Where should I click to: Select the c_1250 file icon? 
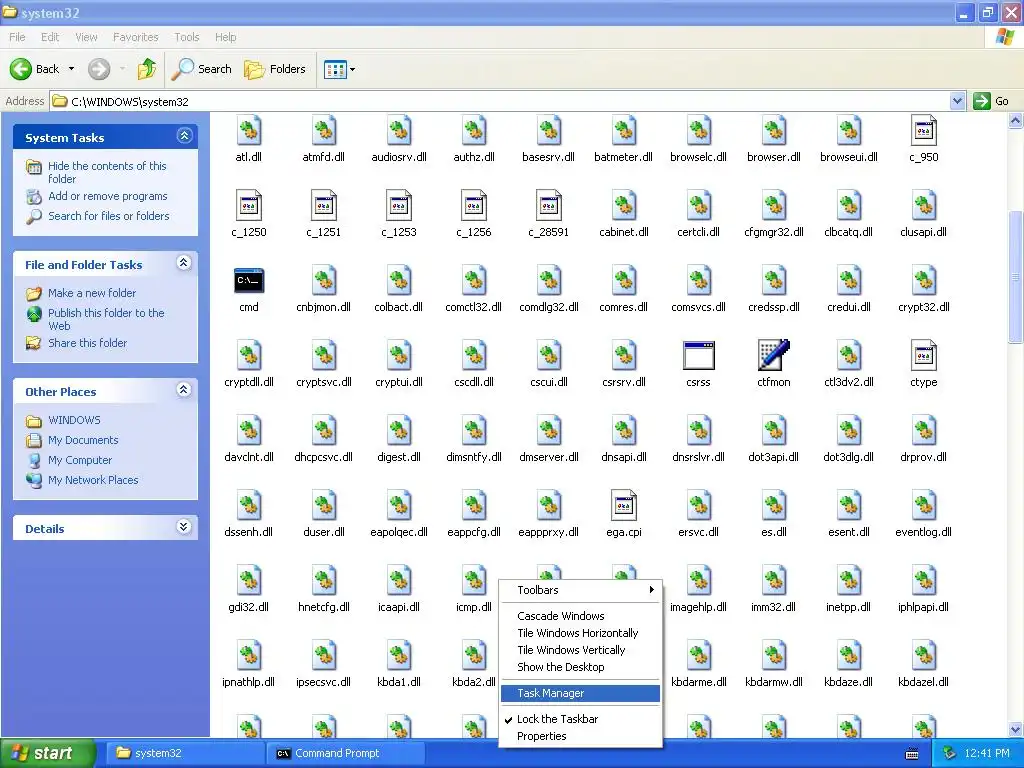click(x=249, y=206)
